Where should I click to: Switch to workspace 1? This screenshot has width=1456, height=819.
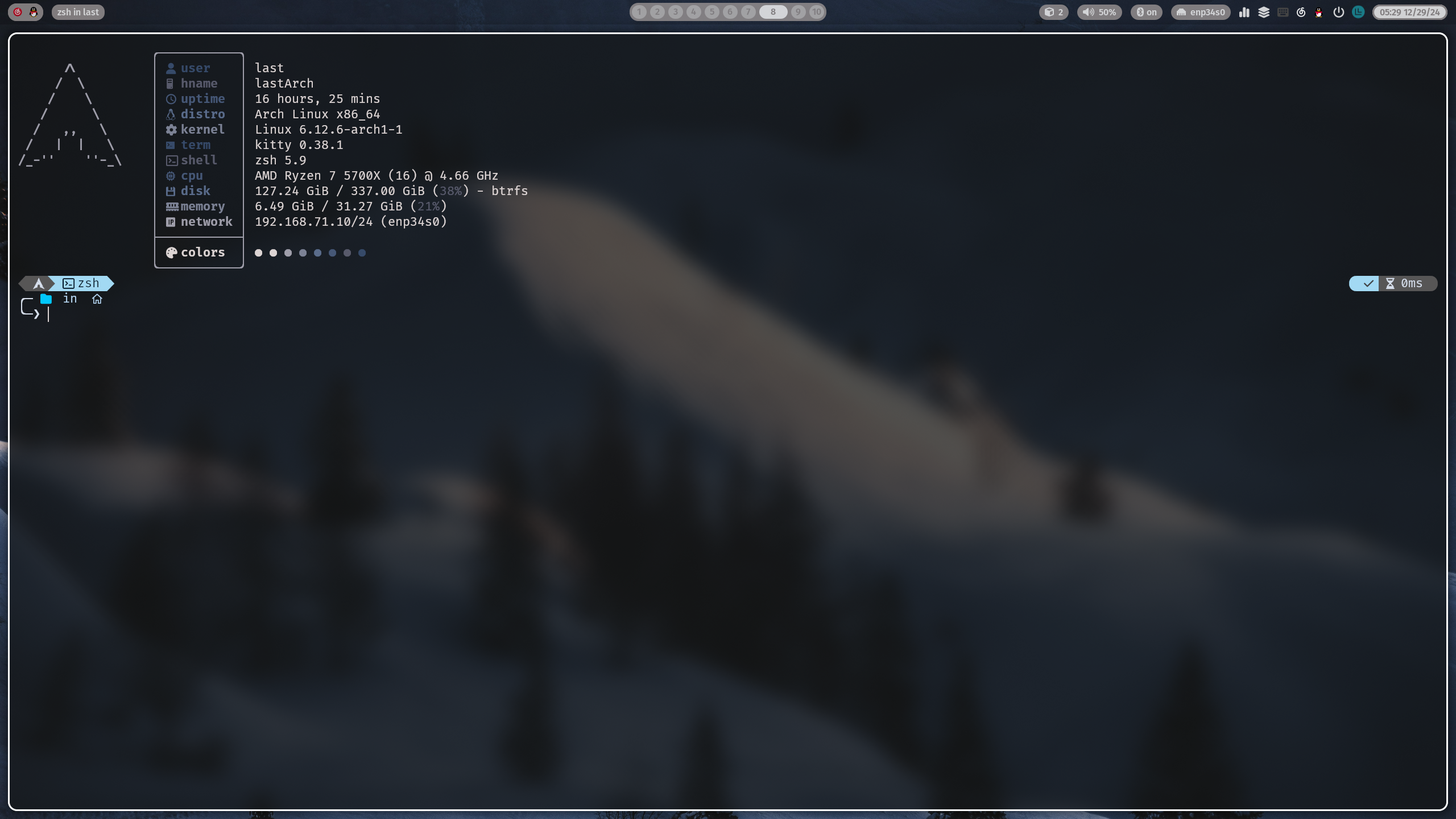coord(639,12)
